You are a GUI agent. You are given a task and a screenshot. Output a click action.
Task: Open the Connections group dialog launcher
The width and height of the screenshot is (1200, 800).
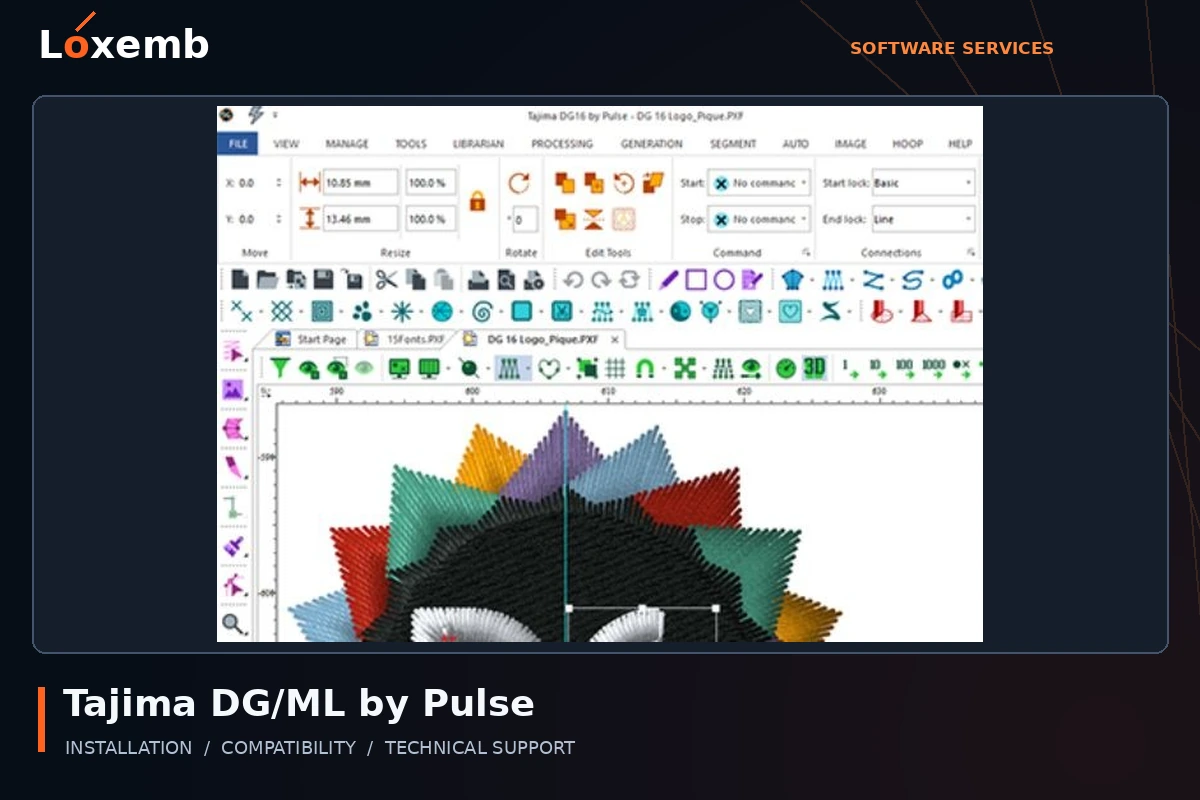point(970,253)
